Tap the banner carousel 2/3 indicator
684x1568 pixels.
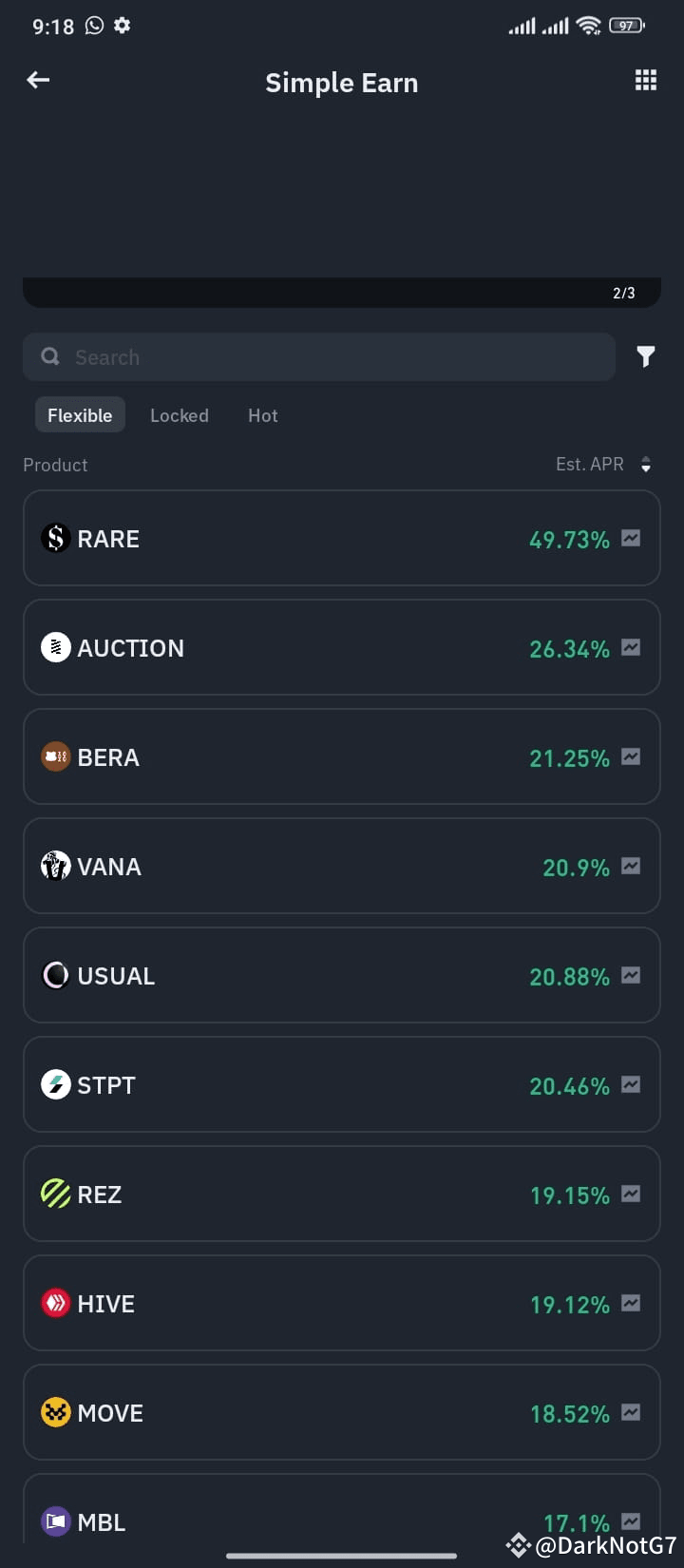[624, 293]
